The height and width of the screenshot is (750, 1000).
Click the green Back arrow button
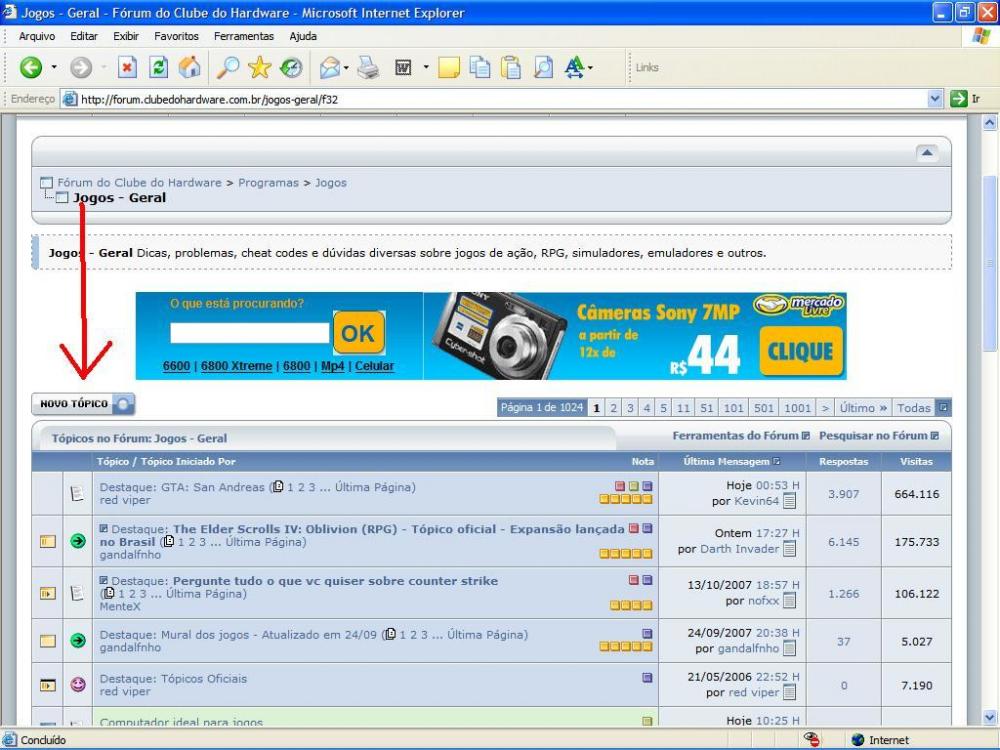click(x=31, y=69)
